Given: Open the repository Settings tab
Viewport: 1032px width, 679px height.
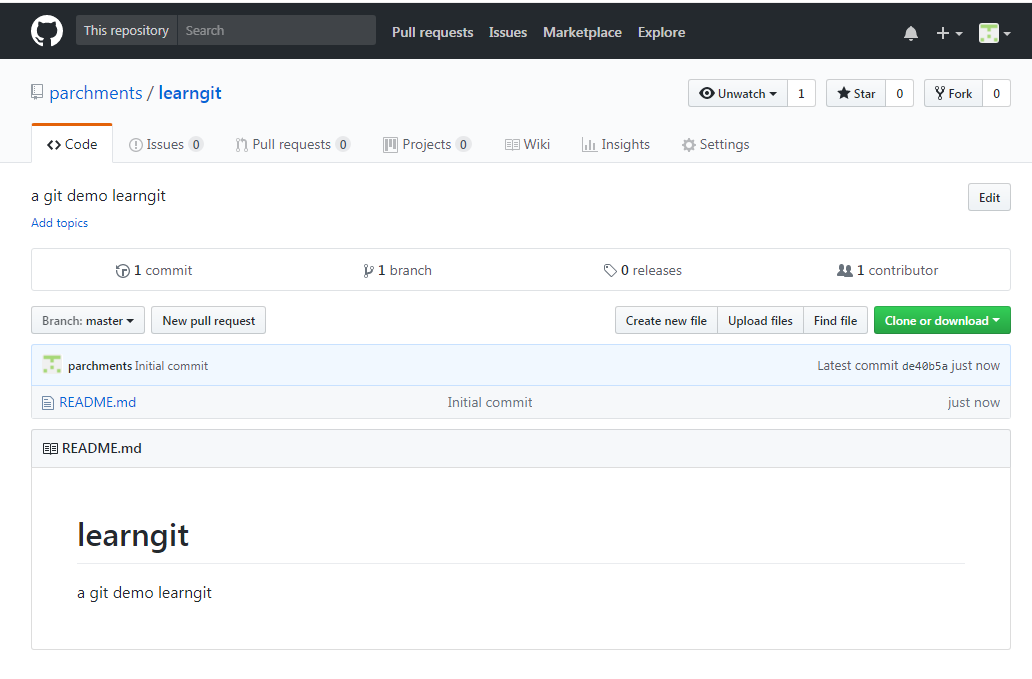Looking at the screenshot, I should 715,144.
